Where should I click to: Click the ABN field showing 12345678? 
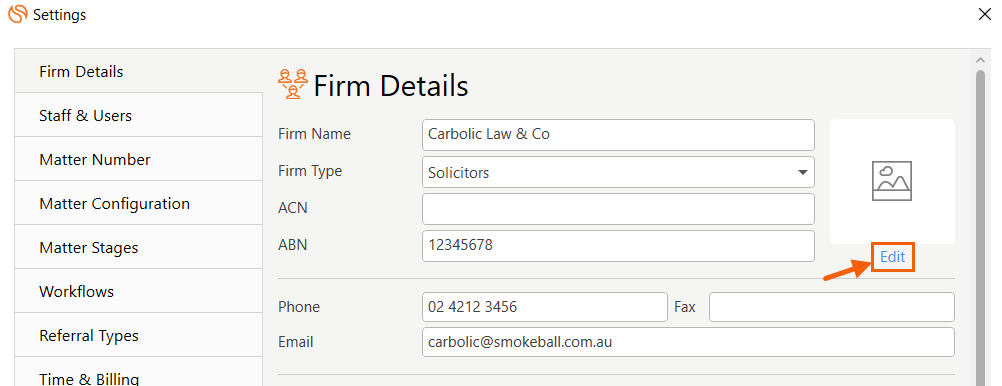(x=618, y=246)
